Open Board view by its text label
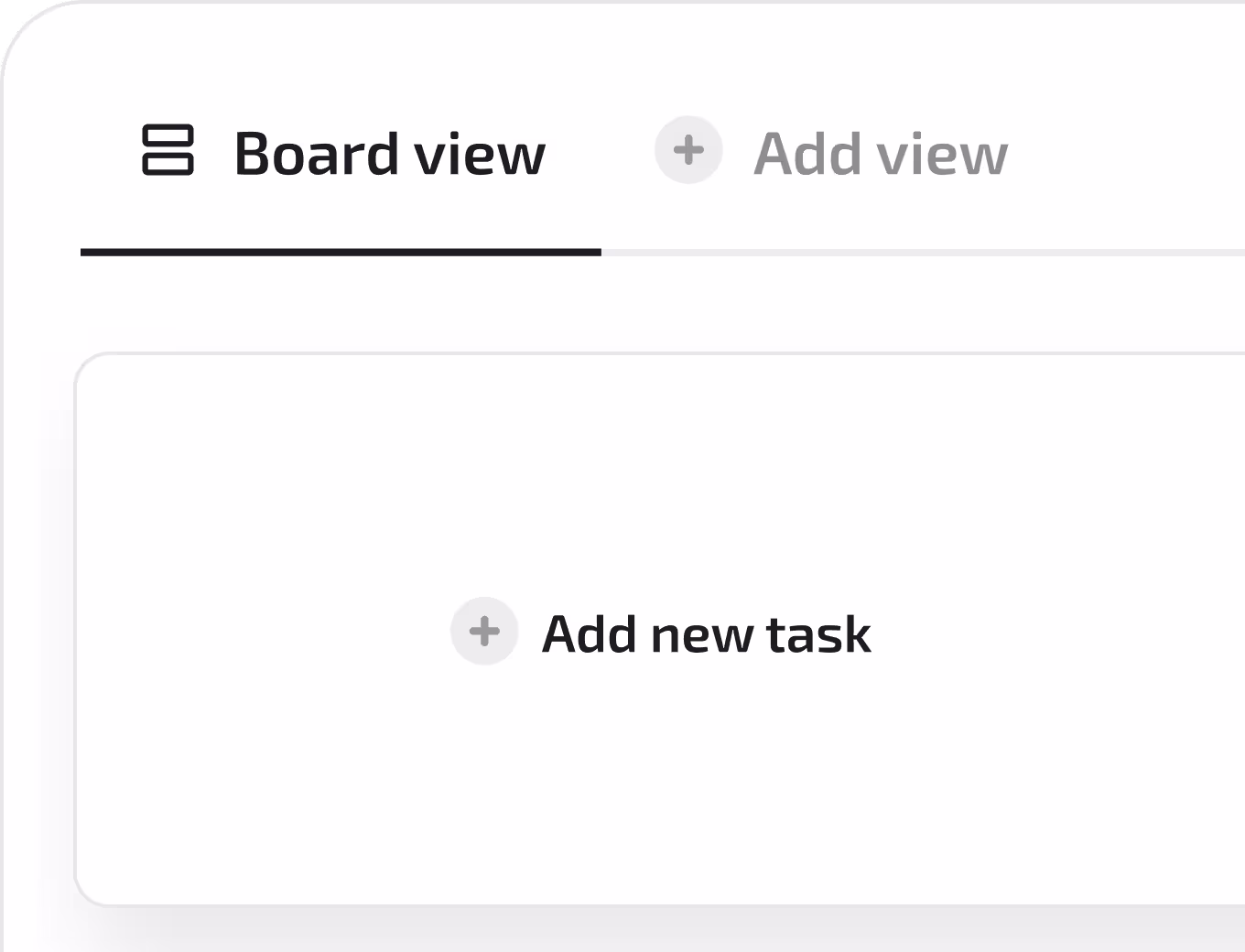1245x952 pixels. pos(389,153)
